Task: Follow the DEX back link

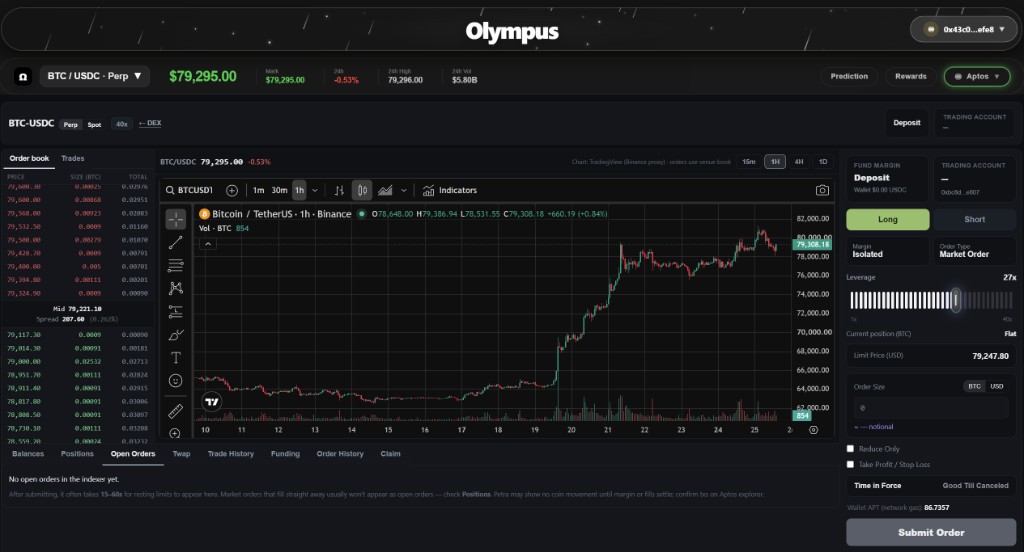Action: point(150,123)
